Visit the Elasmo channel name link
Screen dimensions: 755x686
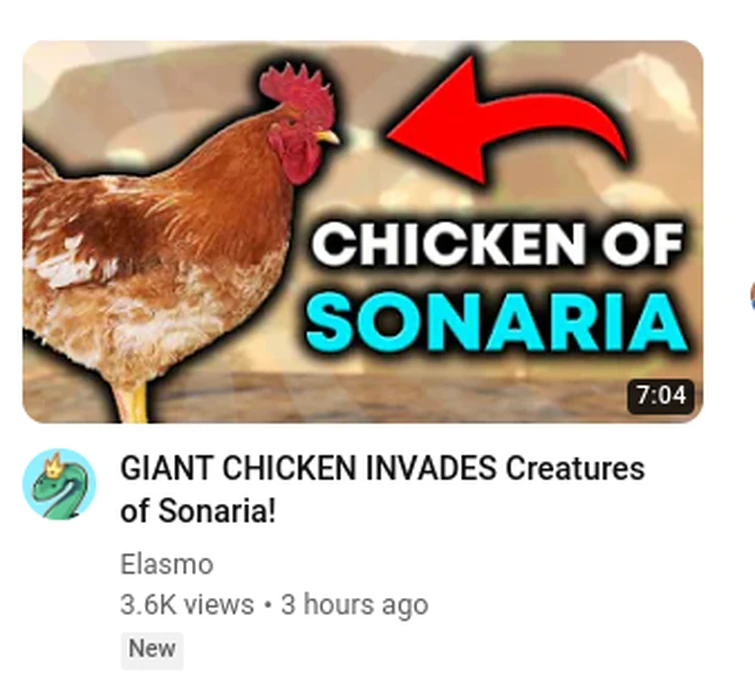pyautogui.click(x=167, y=564)
